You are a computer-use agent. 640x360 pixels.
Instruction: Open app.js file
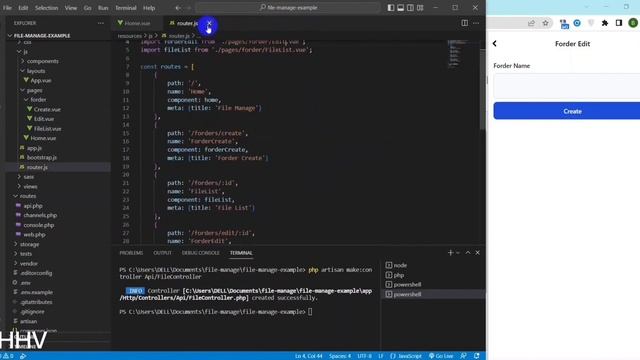coord(34,148)
